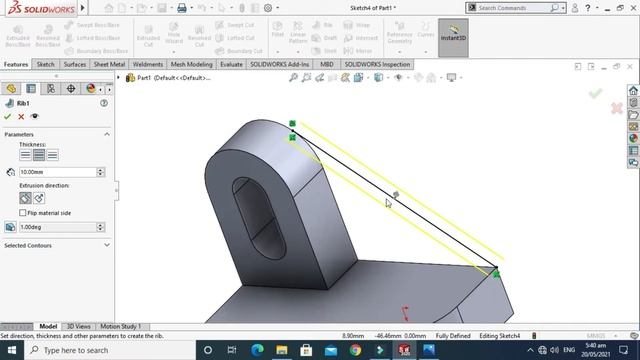640x360 pixels.
Task: Open the View Settings monitor icon
Action: click(x=451, y=78)
